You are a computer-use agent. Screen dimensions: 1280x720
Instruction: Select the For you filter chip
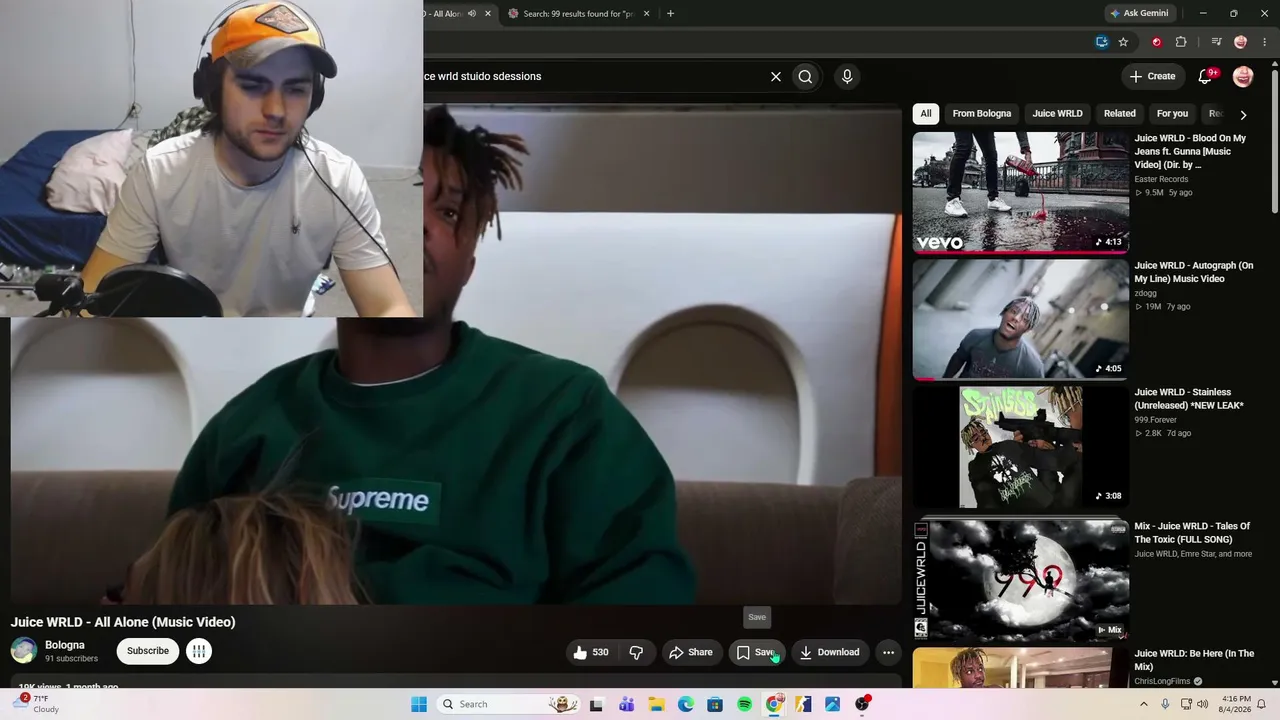point(1172,114)
